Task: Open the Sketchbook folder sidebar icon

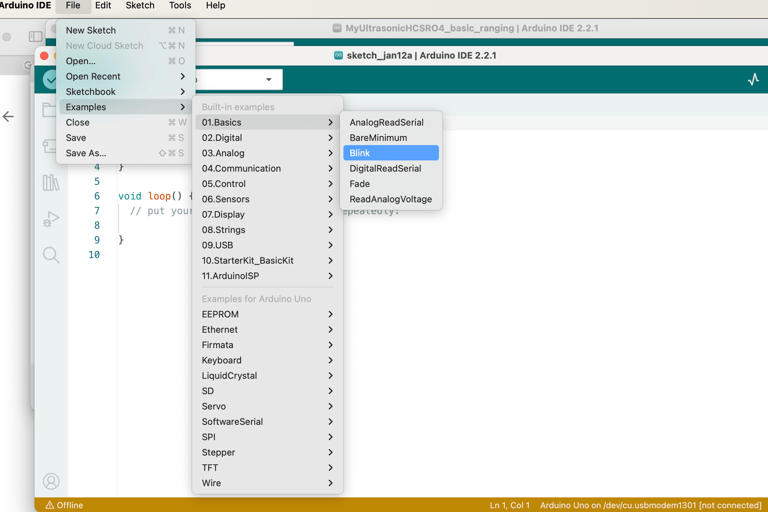Action: pos(49,110)
